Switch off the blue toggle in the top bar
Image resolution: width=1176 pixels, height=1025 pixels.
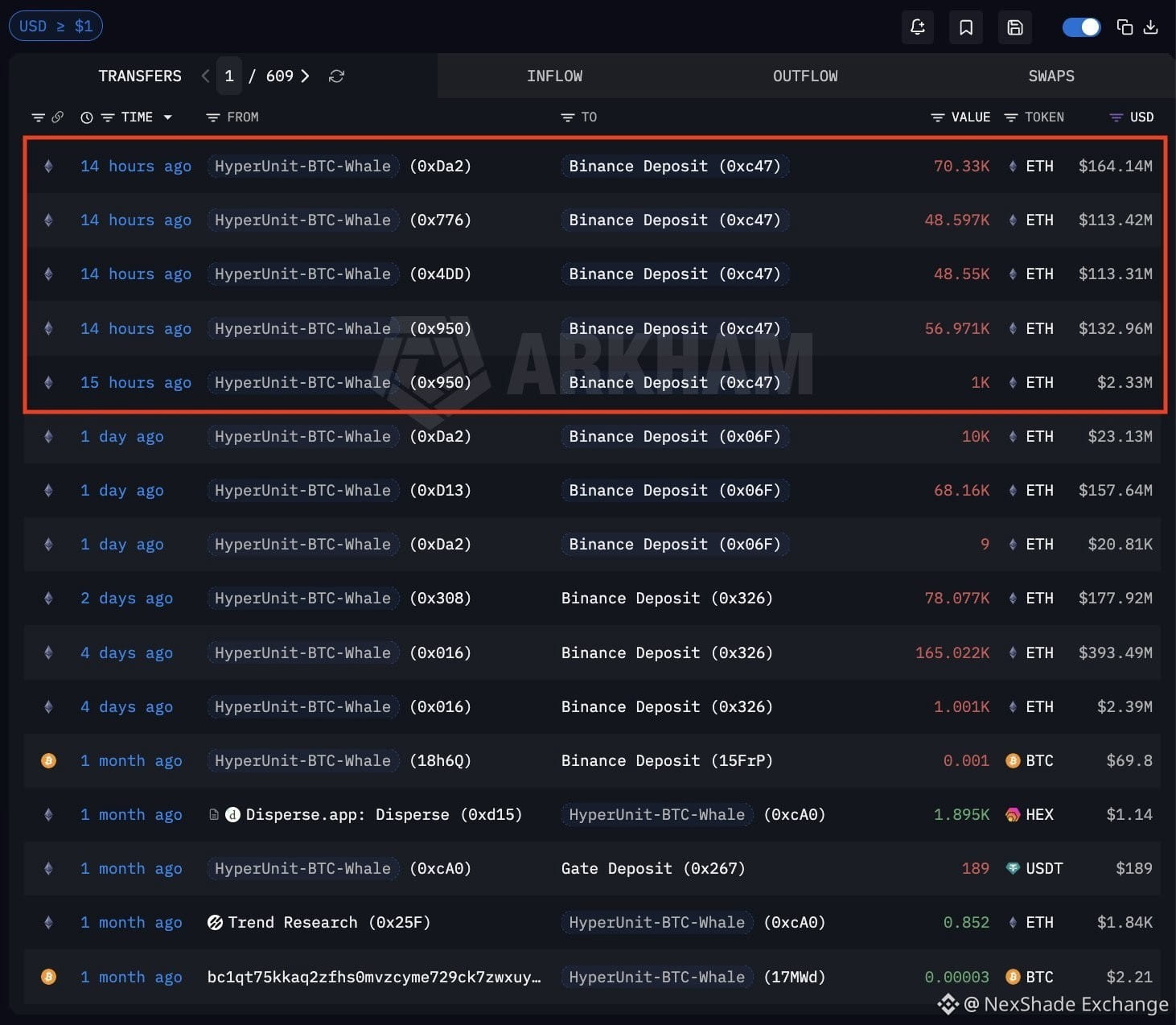click(1081, 27)
